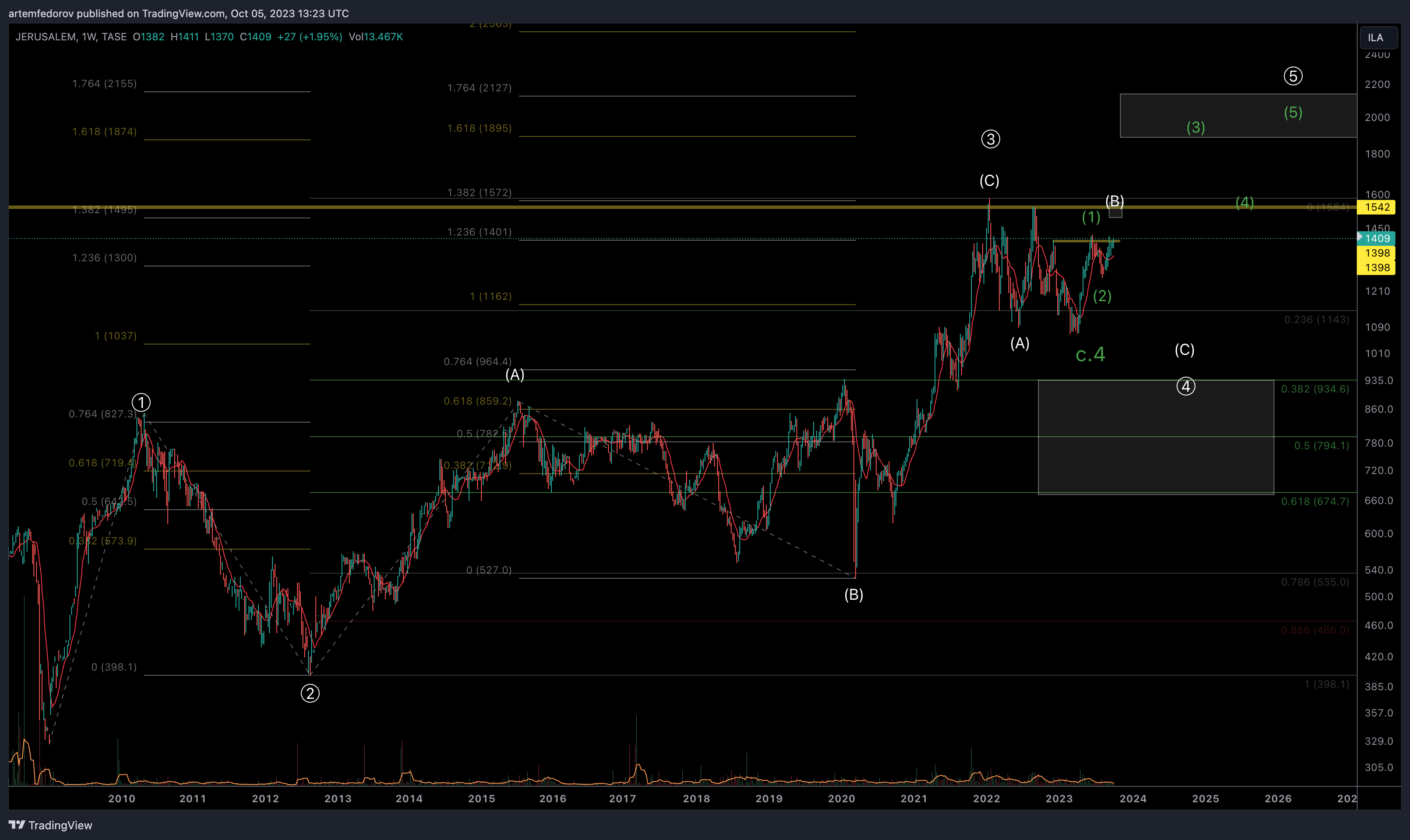Click the 2015 year on time axis
Screen dimensions: 1410x840
pyautogui.click(x=482, y=798)
